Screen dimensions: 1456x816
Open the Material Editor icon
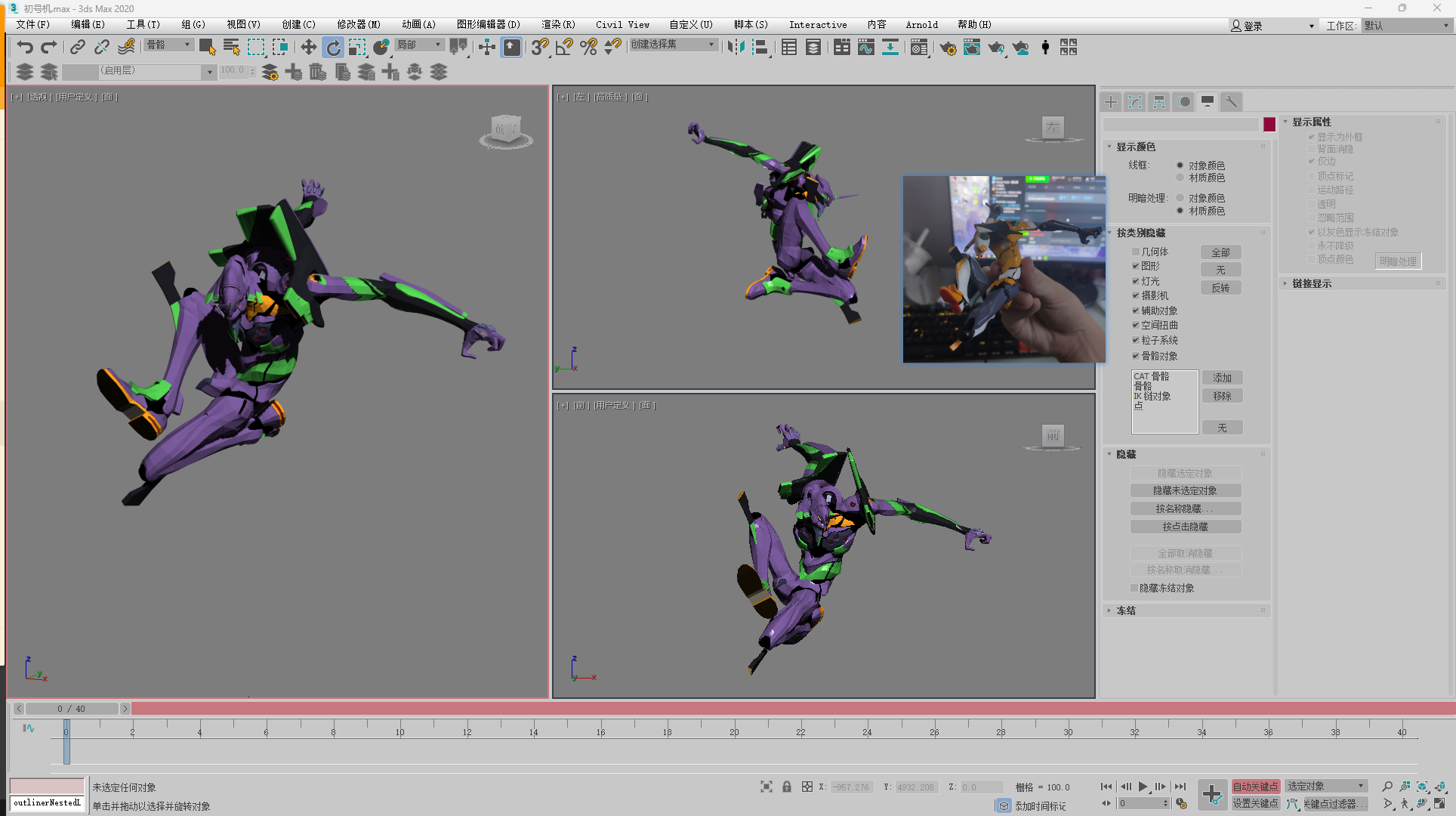click(918, 48)
